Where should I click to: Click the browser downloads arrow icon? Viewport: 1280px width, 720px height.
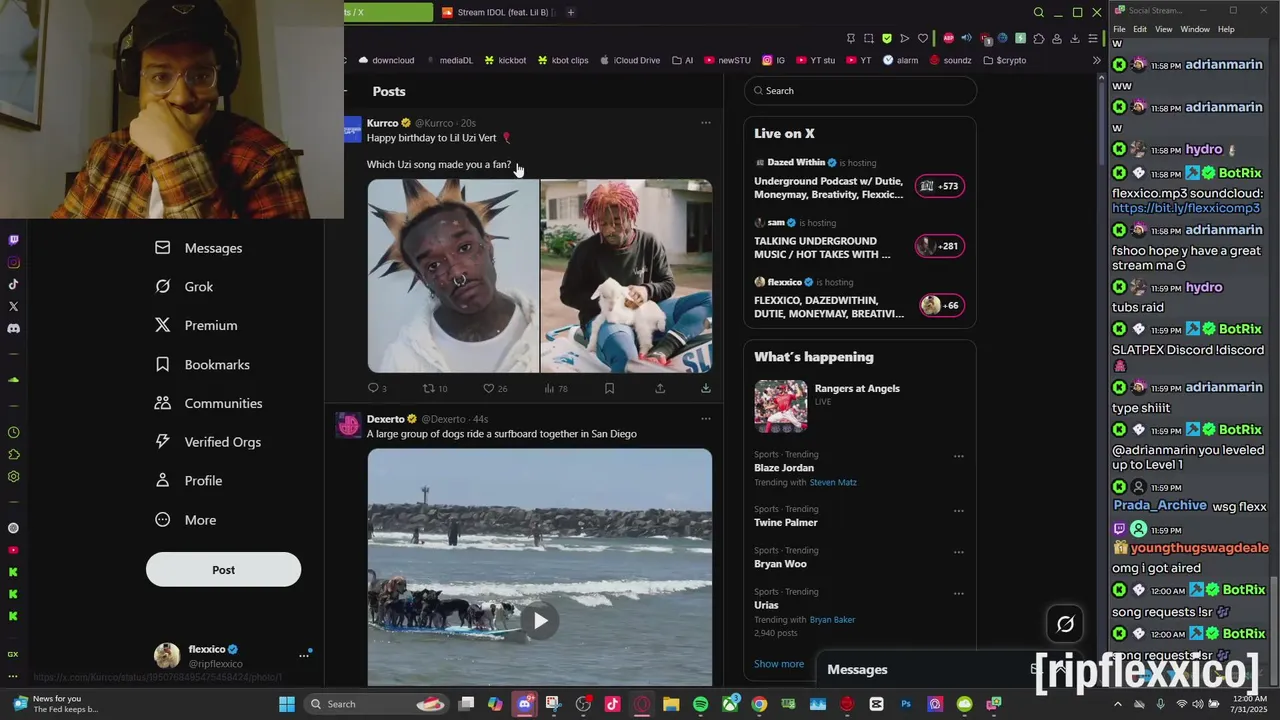tap(1075, 38)
